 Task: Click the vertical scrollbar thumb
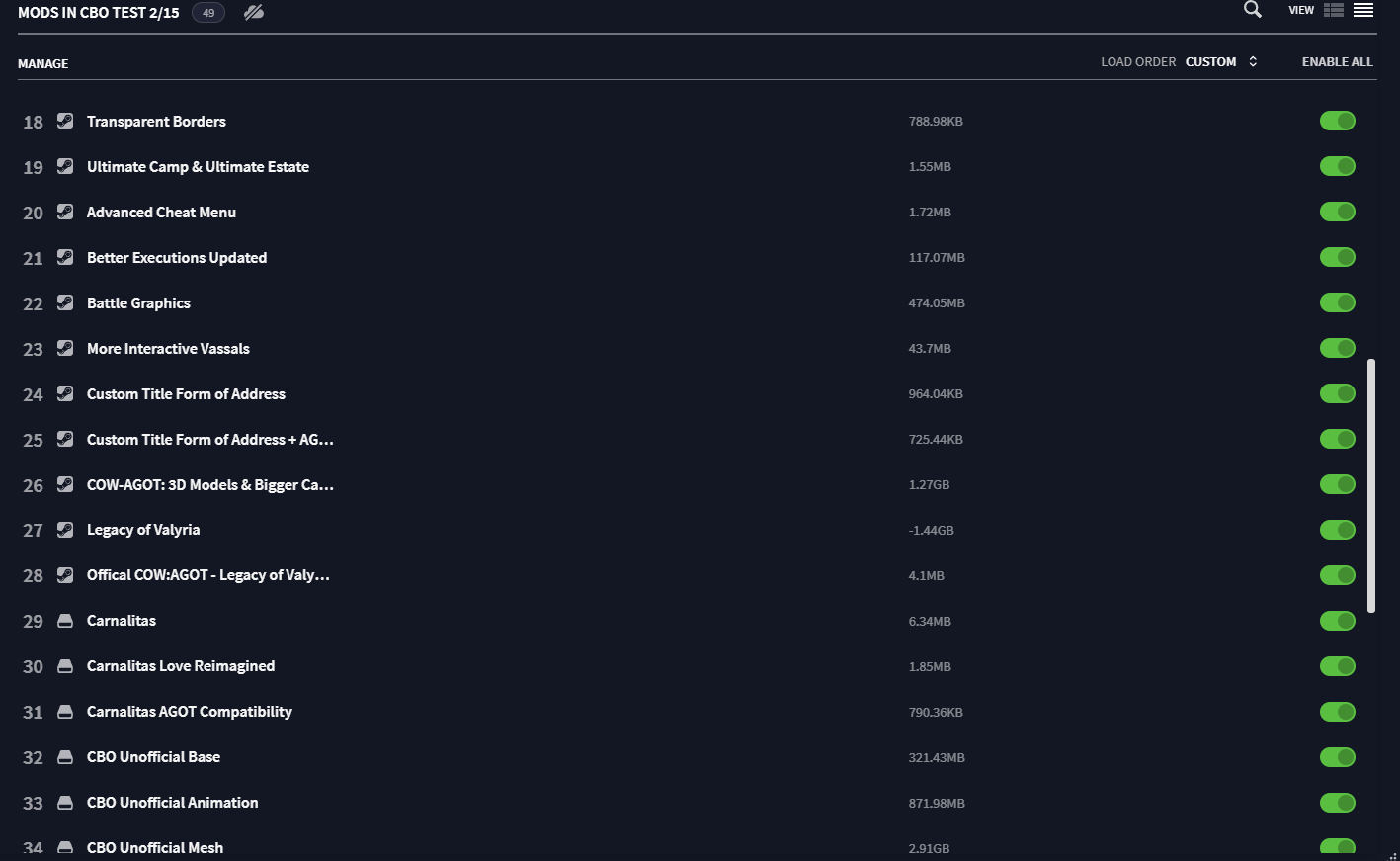point(1371,486)
